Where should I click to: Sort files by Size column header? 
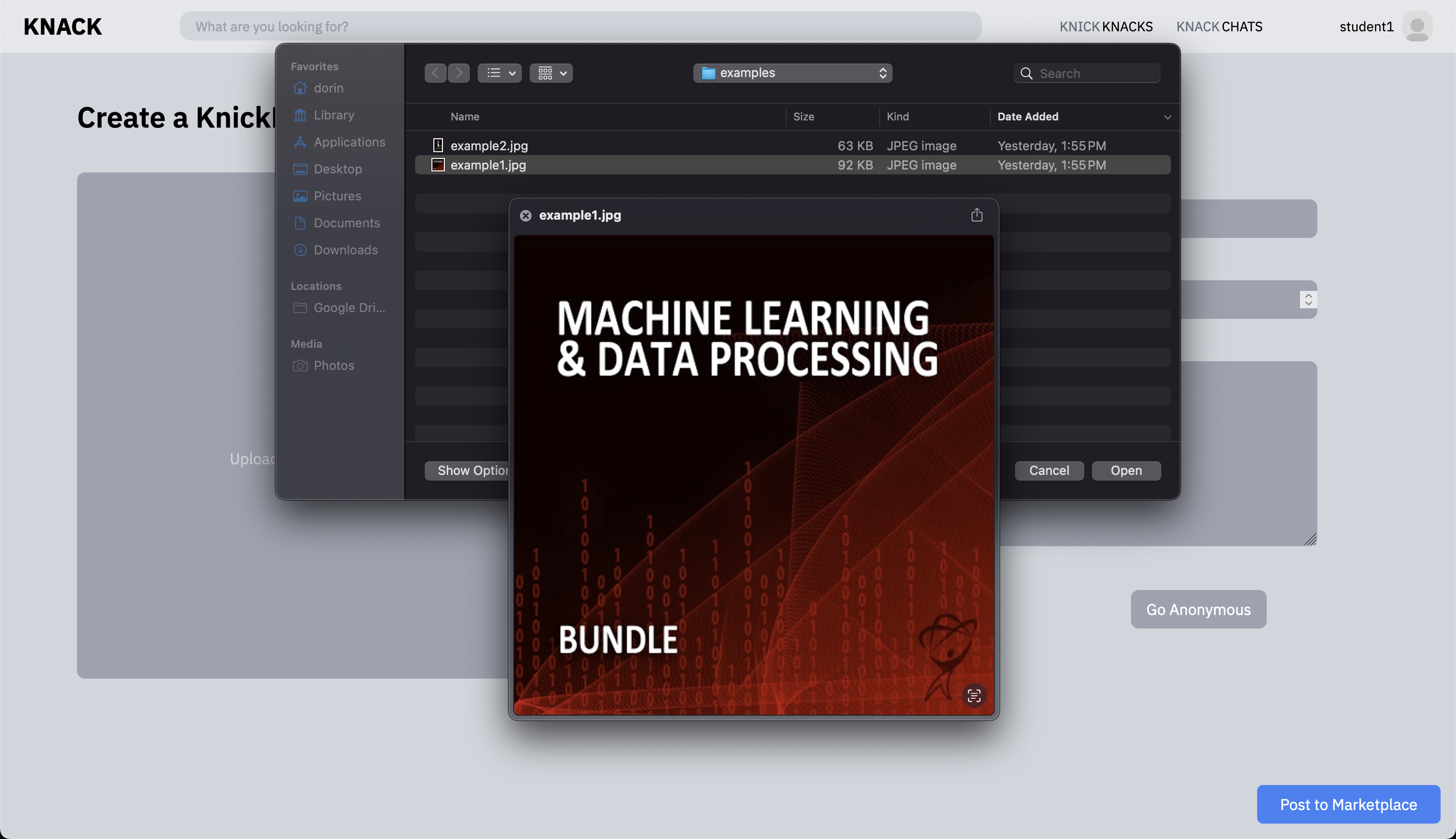coord(804,117)
